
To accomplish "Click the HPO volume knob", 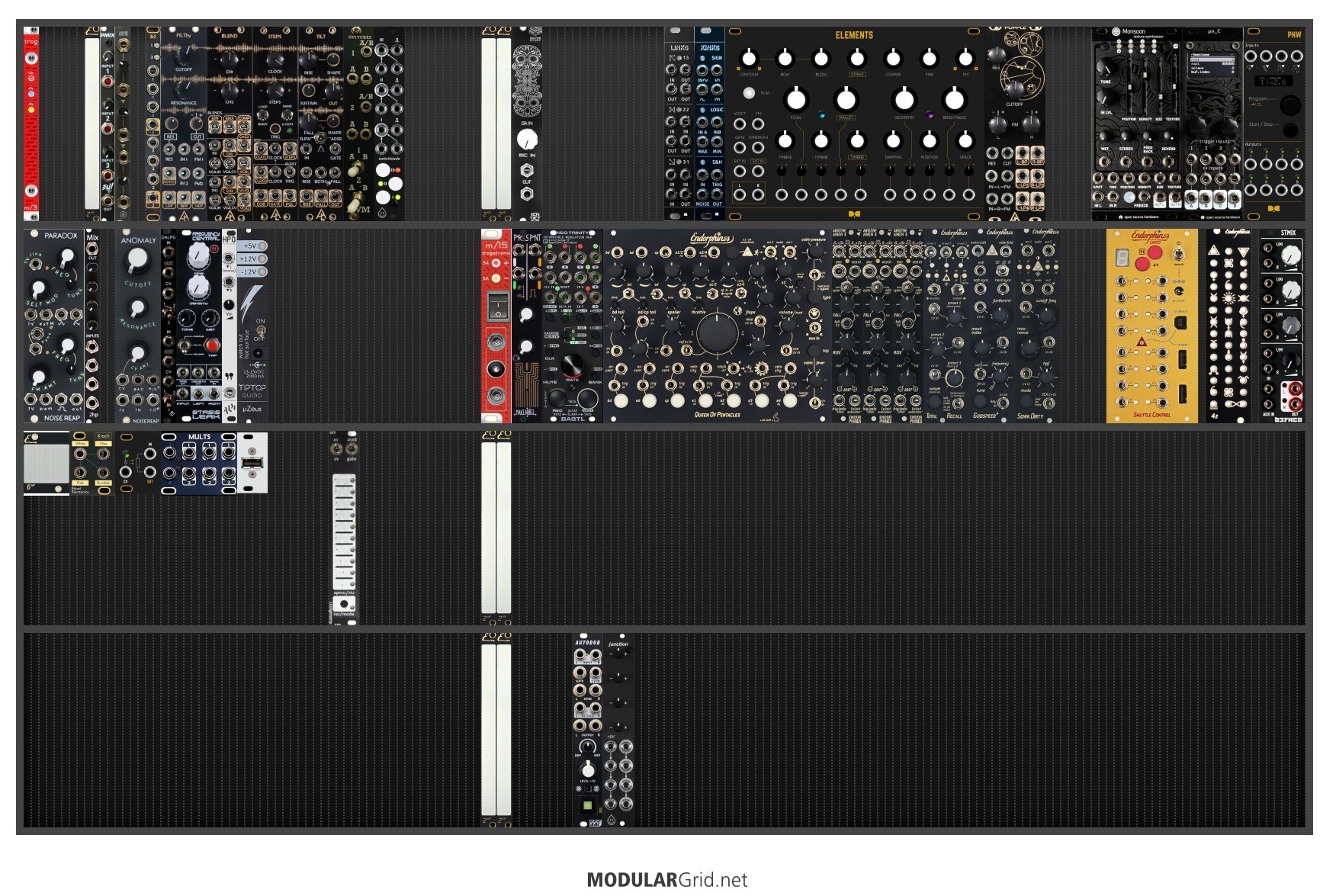I will (x=229, y=305).
